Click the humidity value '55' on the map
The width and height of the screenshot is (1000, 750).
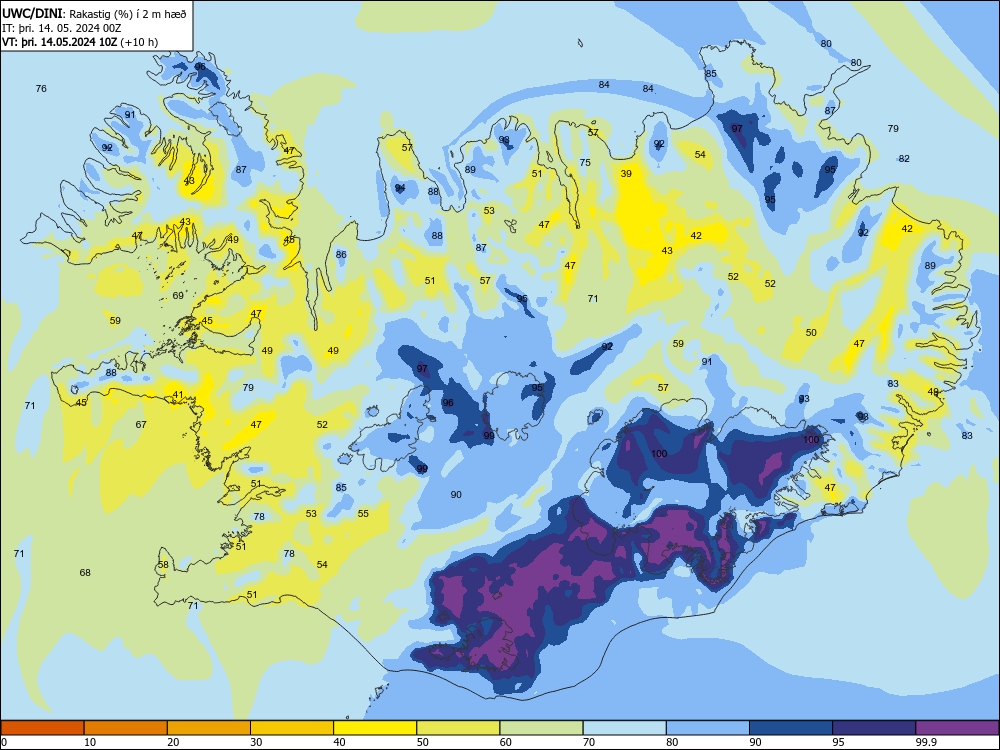(363, 513)
